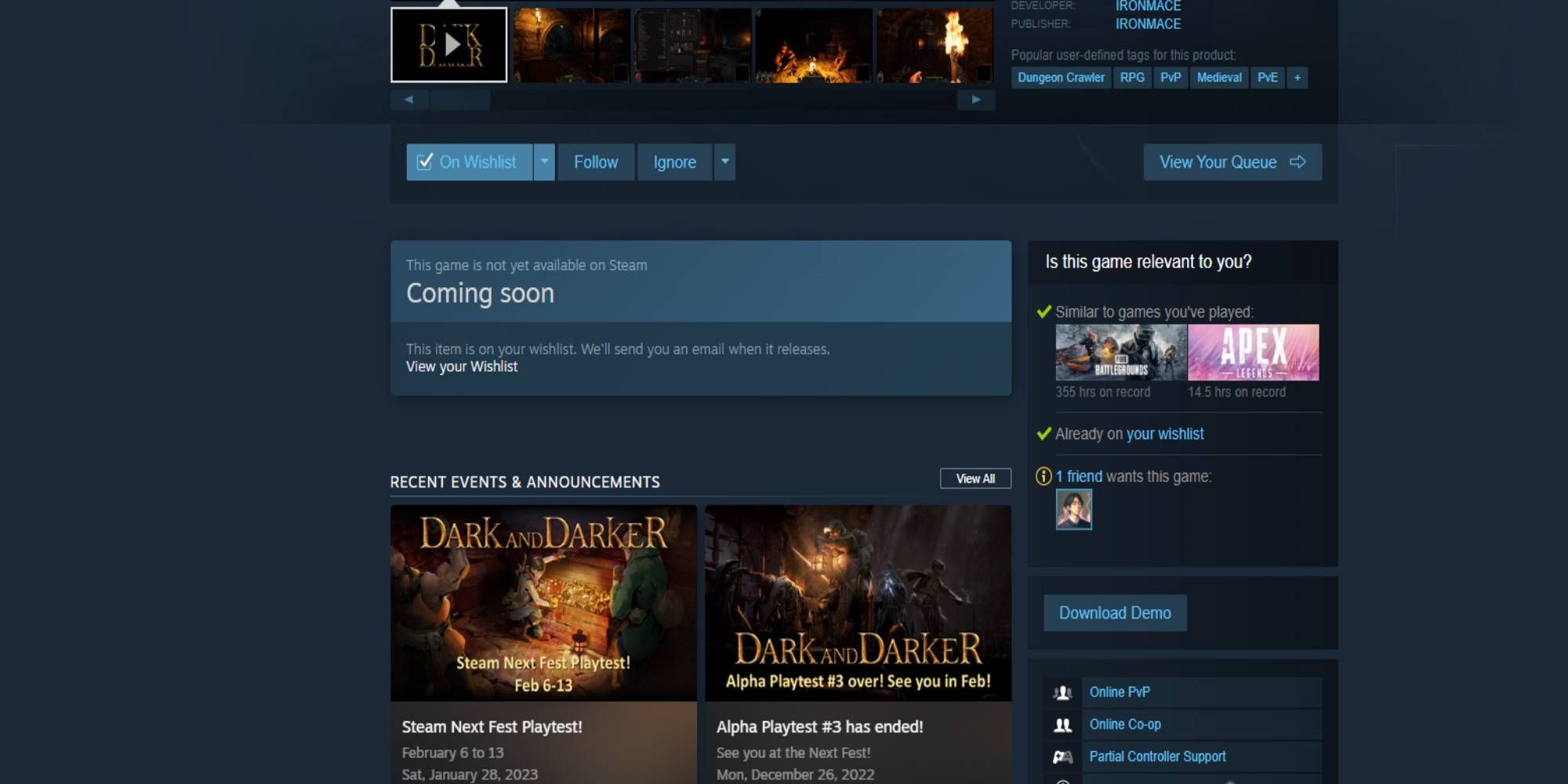1568x784 pixels.
Task: Click the Online PvP category icon
Action: point(1062,692)
